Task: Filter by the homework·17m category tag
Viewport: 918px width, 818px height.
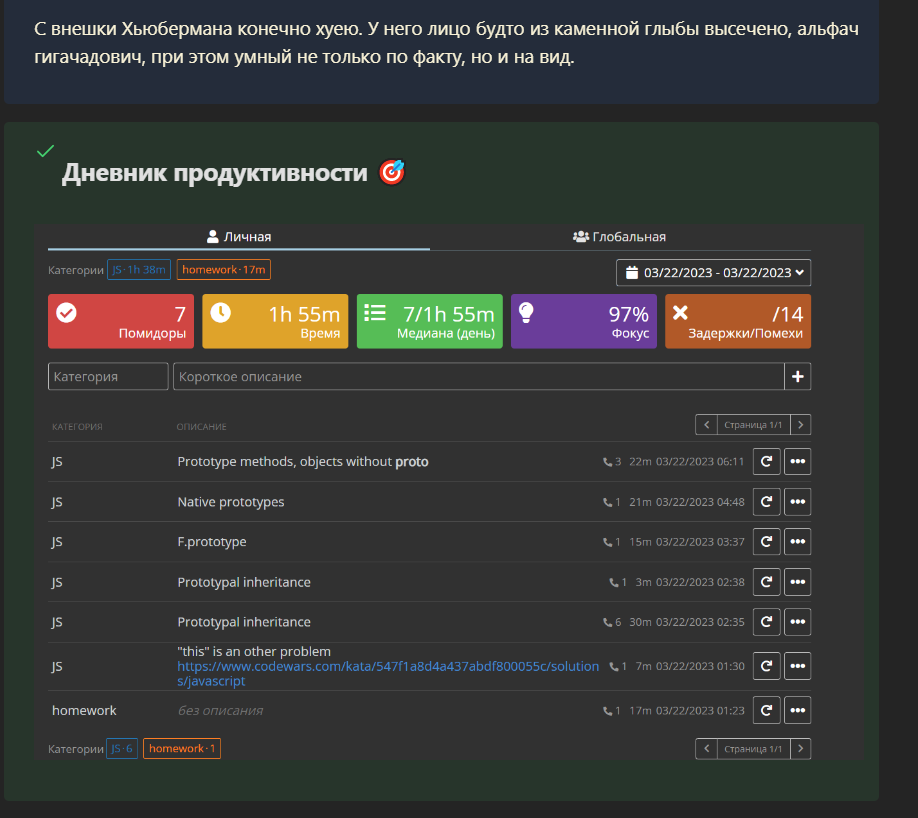Action: point(224,270)
